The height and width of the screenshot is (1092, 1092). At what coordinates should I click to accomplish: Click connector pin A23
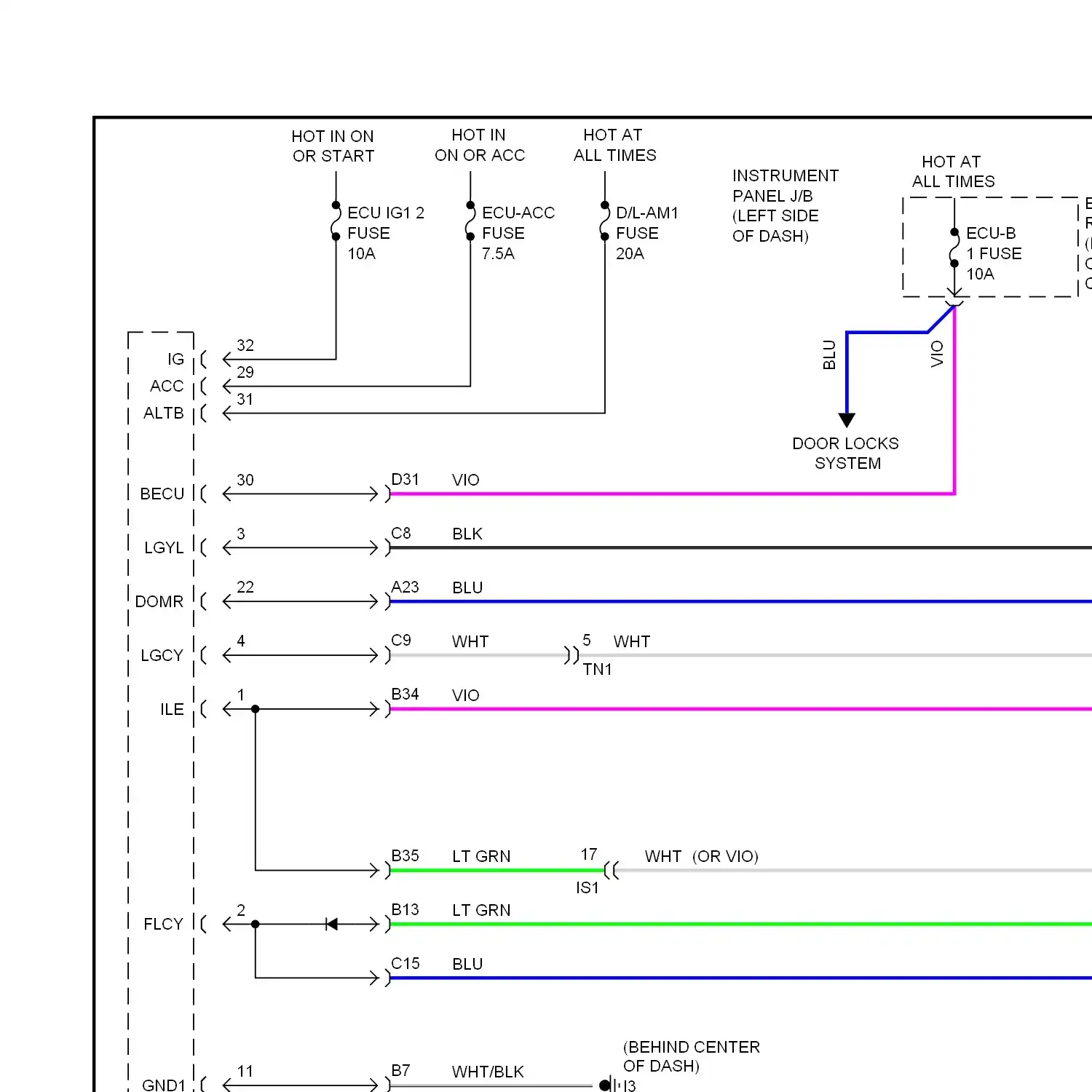tap(405, 587)
